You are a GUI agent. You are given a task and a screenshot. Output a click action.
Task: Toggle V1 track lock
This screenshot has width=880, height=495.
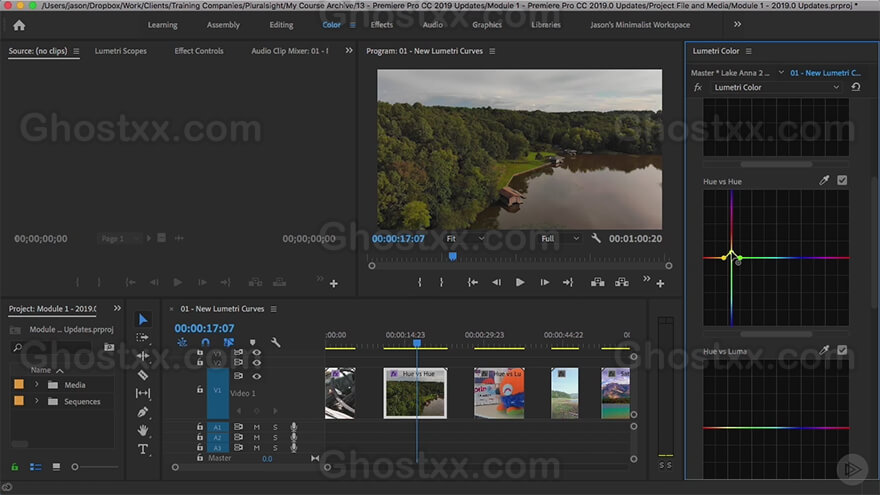pos(200,389)
